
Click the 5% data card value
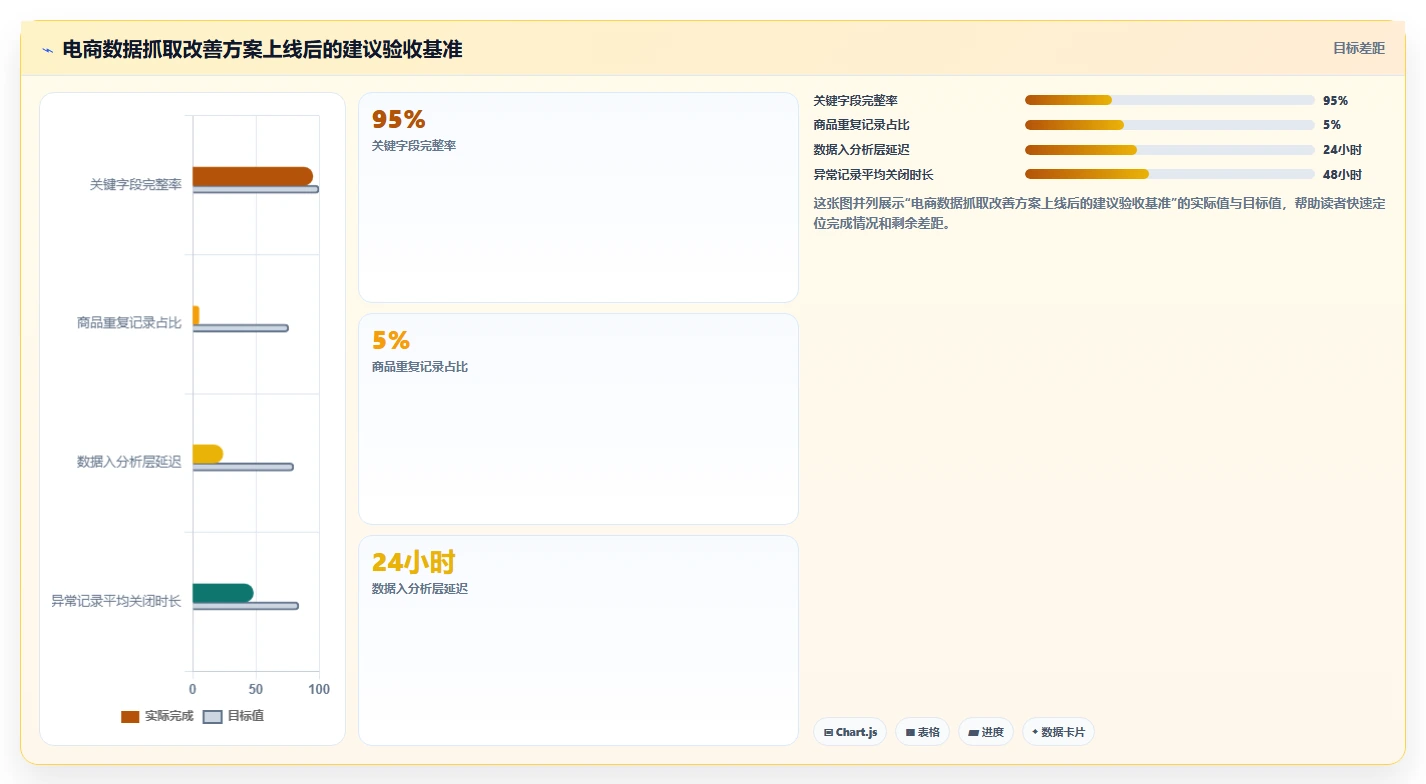[x=391, y=340]
